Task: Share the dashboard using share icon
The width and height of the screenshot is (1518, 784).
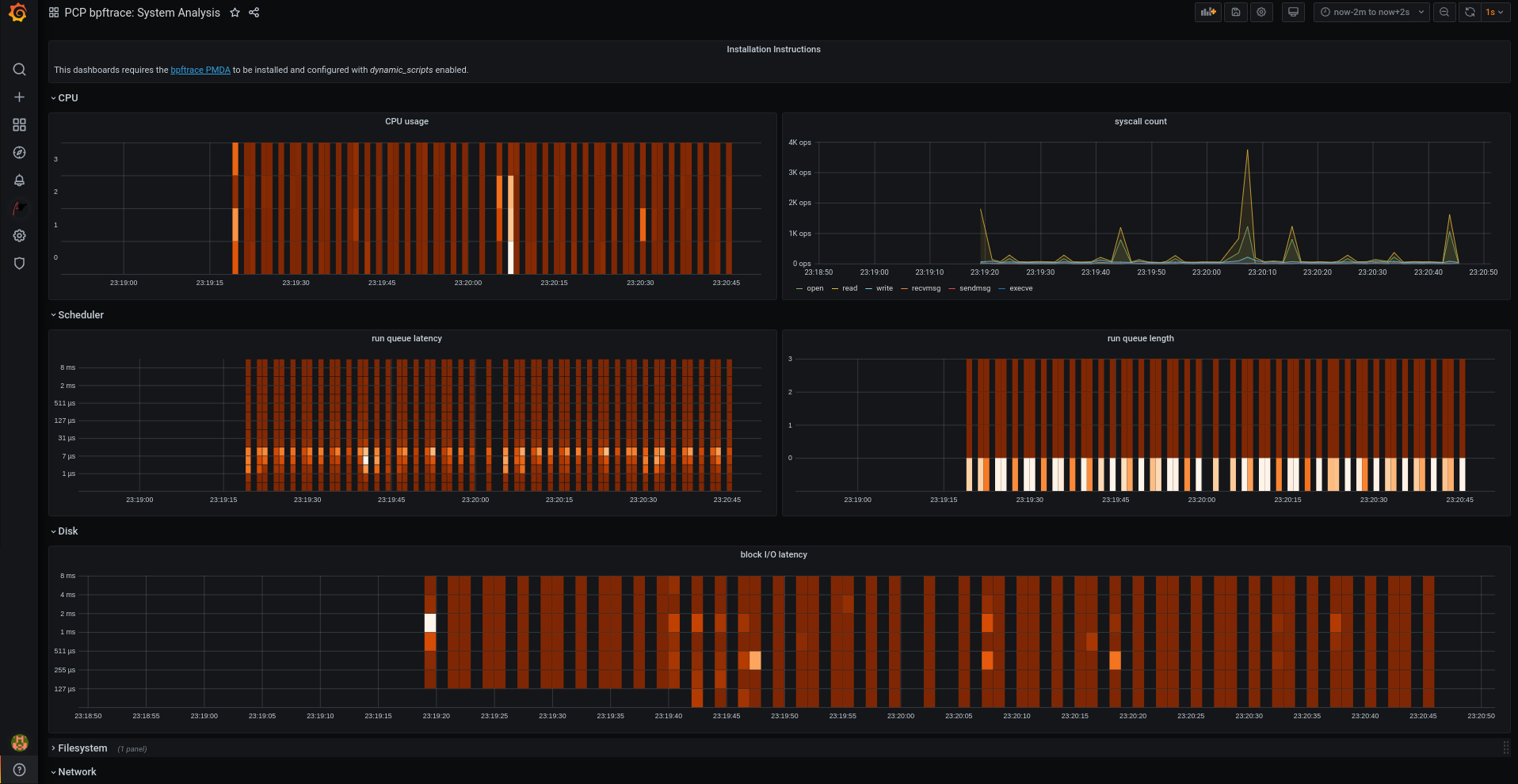Action: (x=254, y=13)
